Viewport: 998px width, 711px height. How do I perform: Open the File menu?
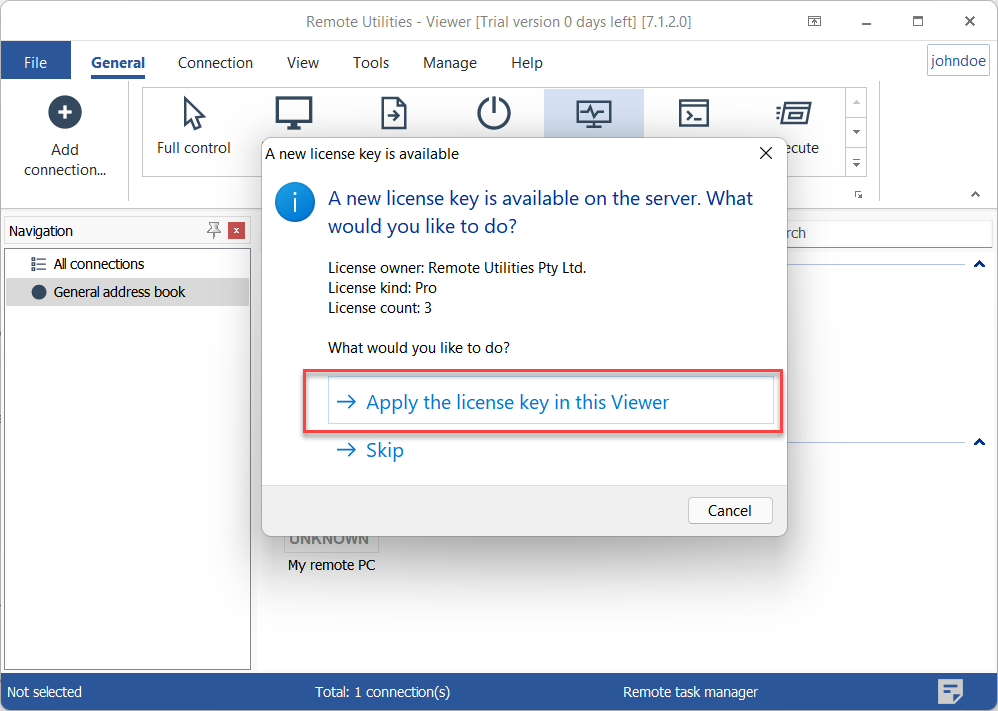click(x=35, y=62)
